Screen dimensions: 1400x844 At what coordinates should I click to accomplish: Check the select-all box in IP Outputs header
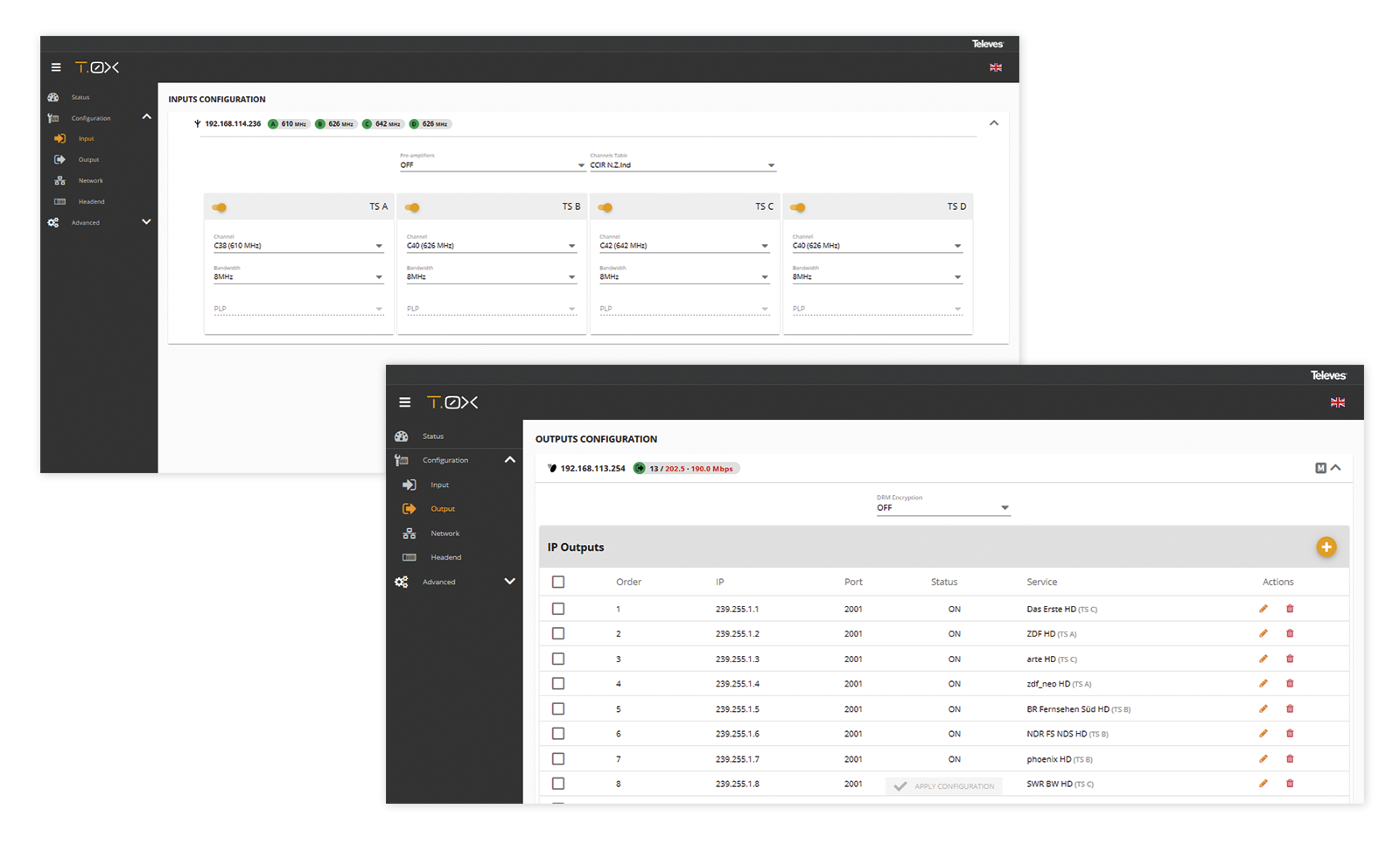(x=558, y=582)
